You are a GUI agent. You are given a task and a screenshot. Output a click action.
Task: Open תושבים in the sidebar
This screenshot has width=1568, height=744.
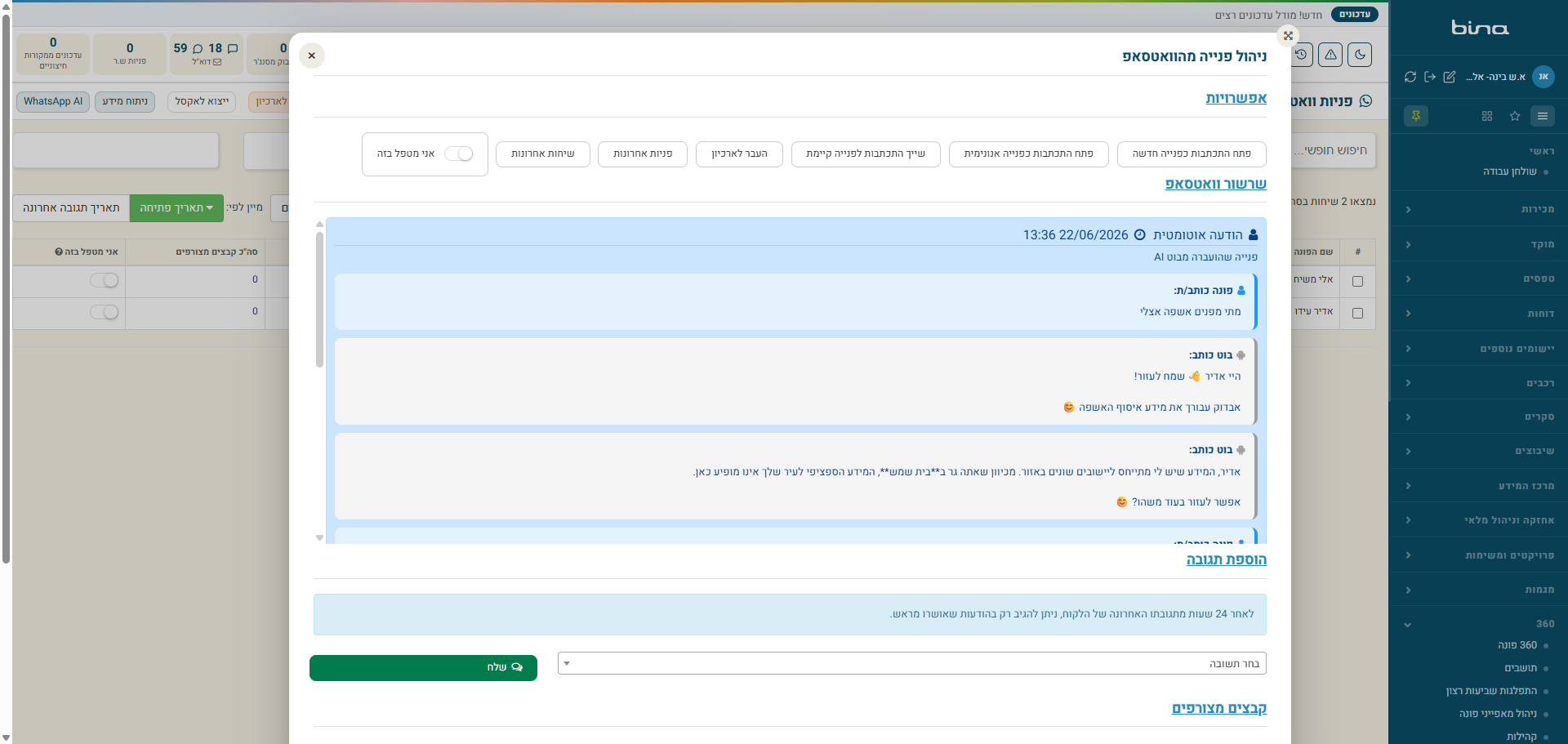click(x=1521, y=668)
